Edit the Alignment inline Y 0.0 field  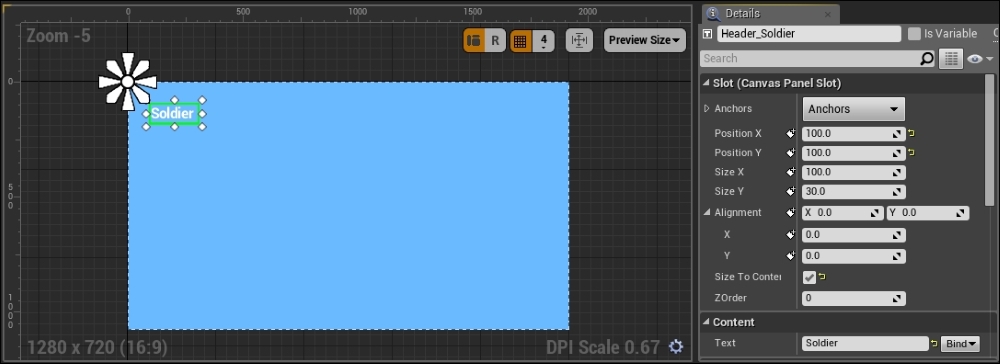click(928, 213)
